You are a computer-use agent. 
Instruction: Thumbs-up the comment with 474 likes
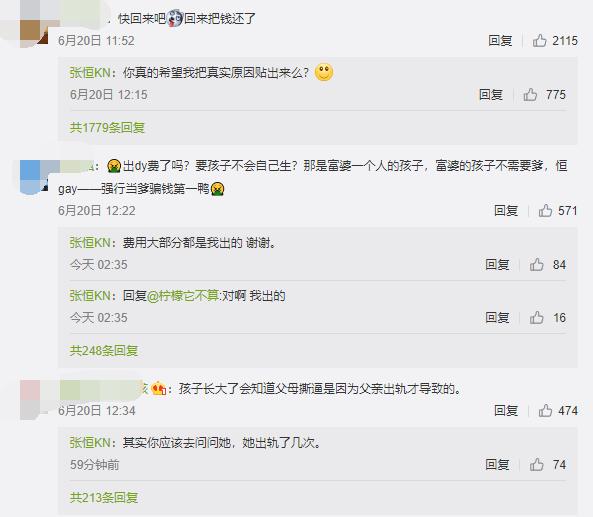click(x=545, y=410)
